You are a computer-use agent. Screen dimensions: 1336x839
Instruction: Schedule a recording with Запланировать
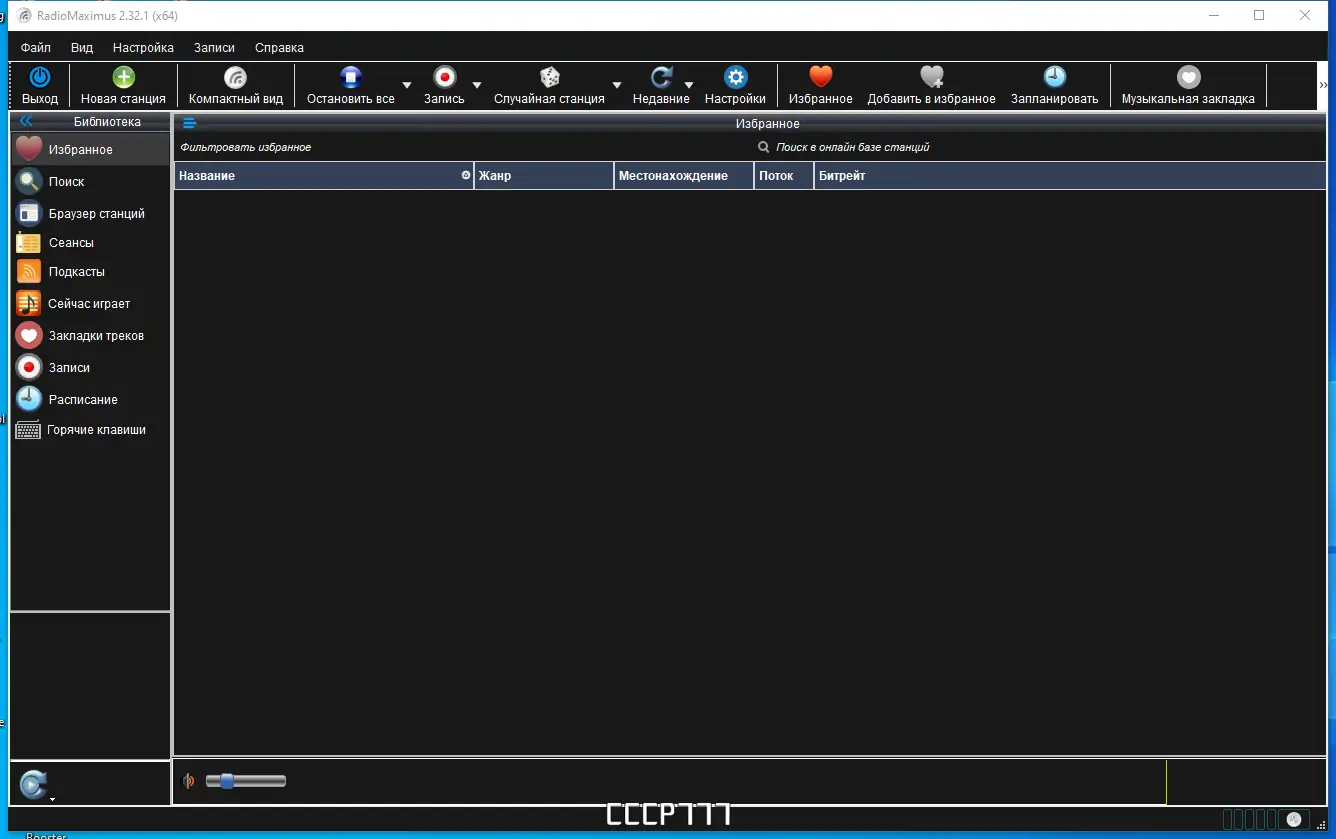1055,85
